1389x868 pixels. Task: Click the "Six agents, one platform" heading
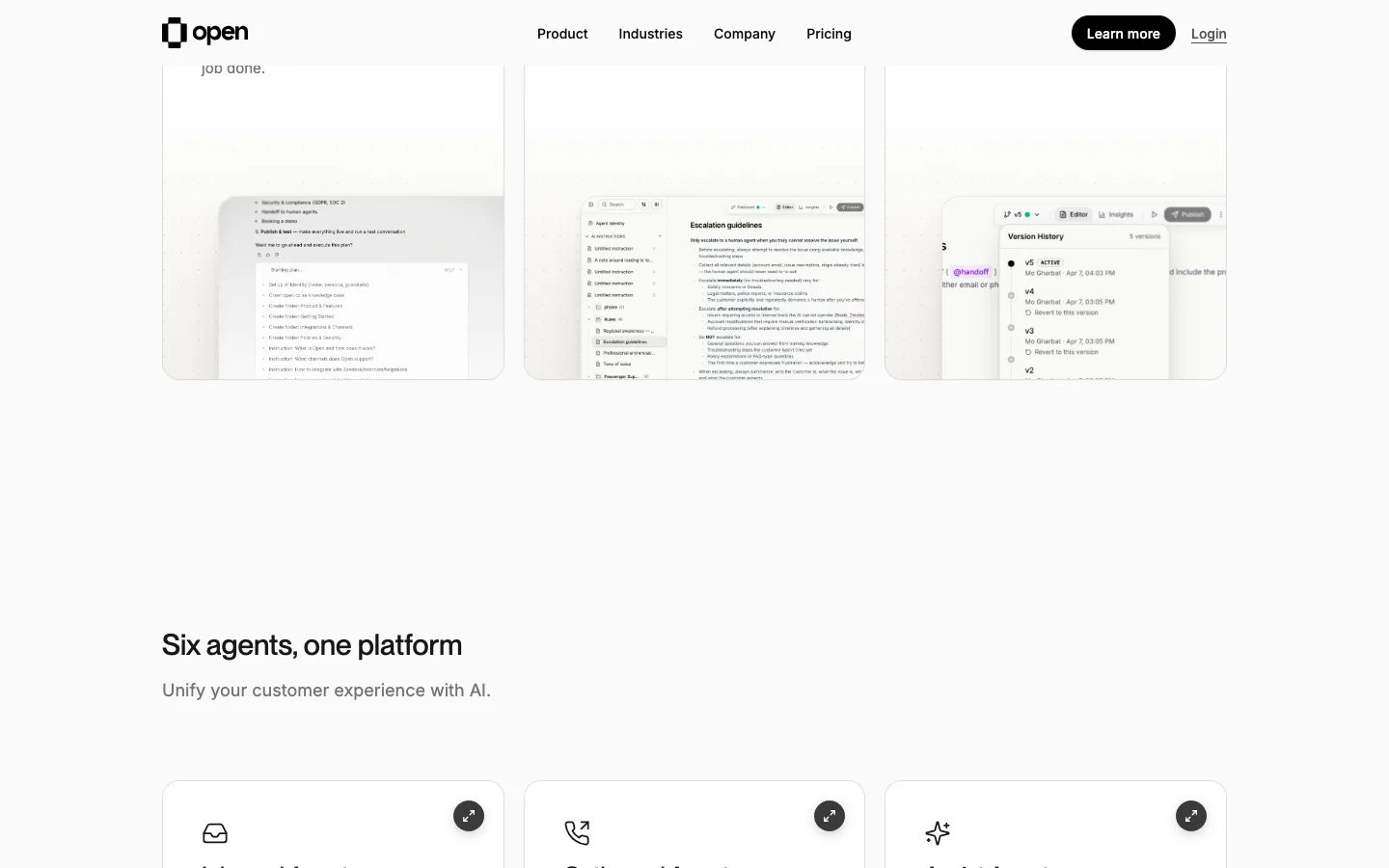click(313, 644)
